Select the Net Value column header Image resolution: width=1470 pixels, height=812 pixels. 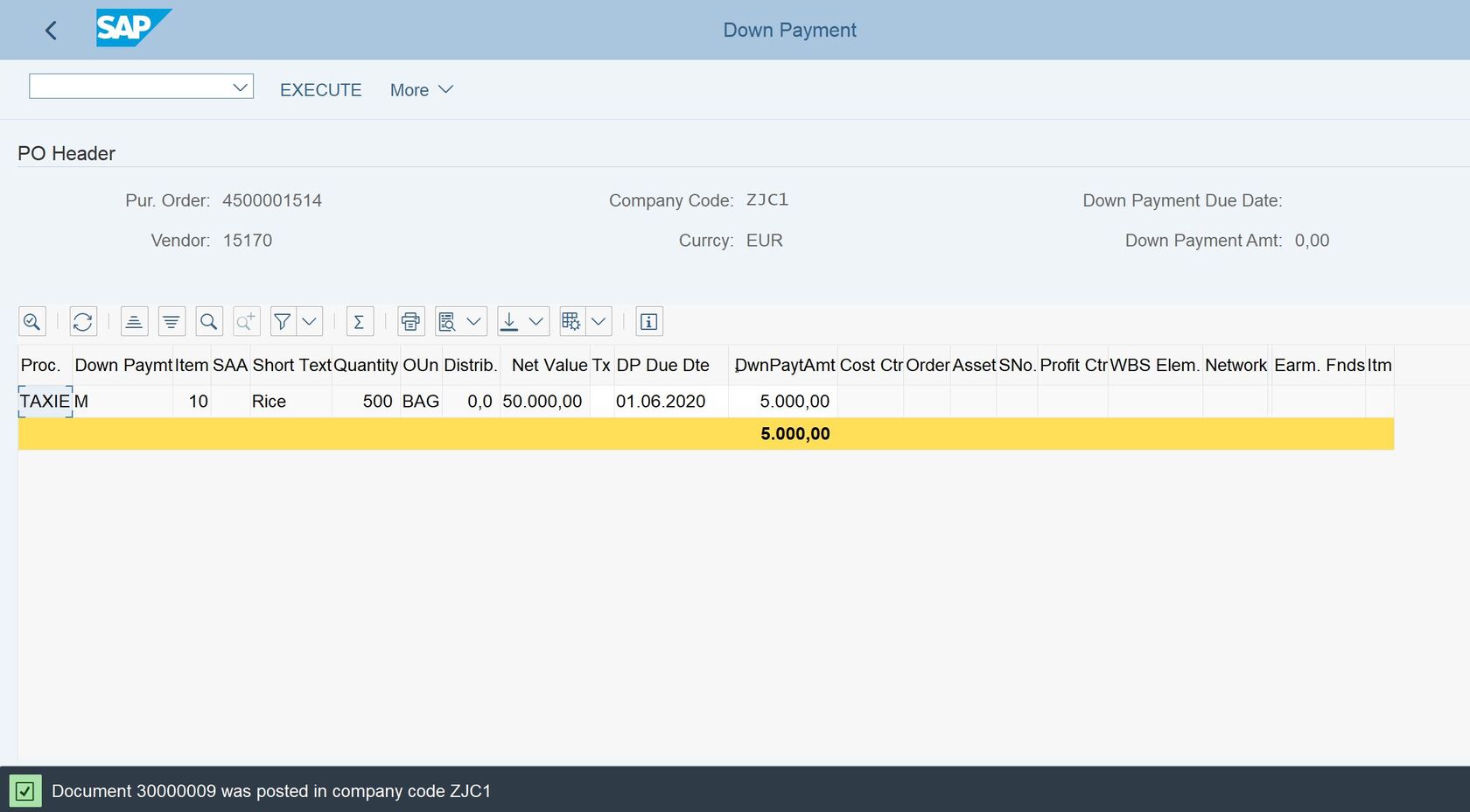[545, 365]
